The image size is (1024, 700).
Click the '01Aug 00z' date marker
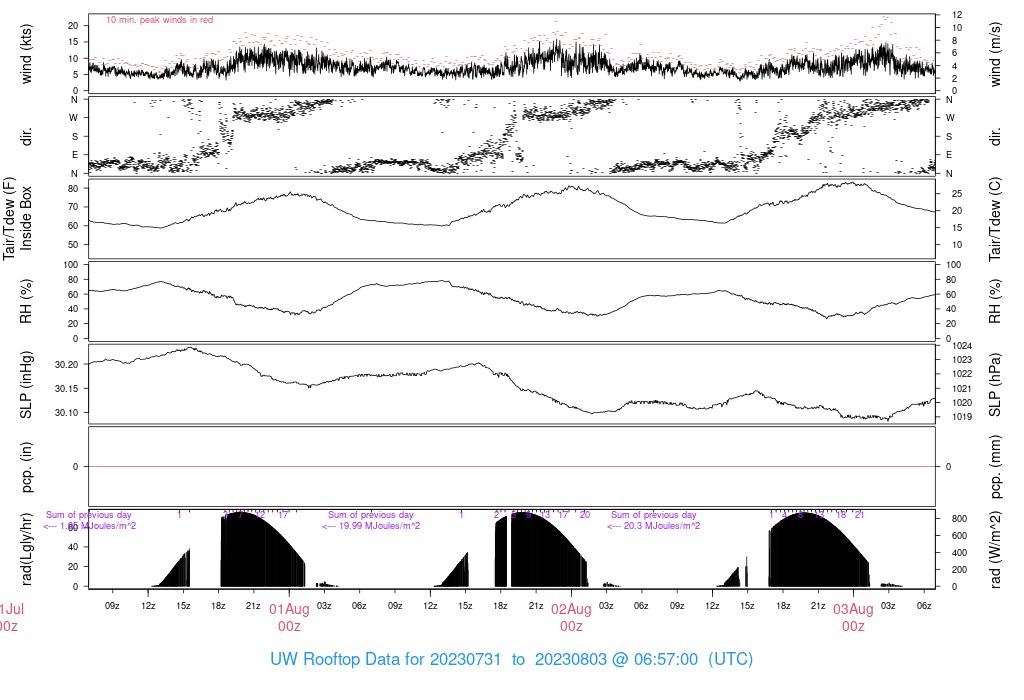[289, 618]
